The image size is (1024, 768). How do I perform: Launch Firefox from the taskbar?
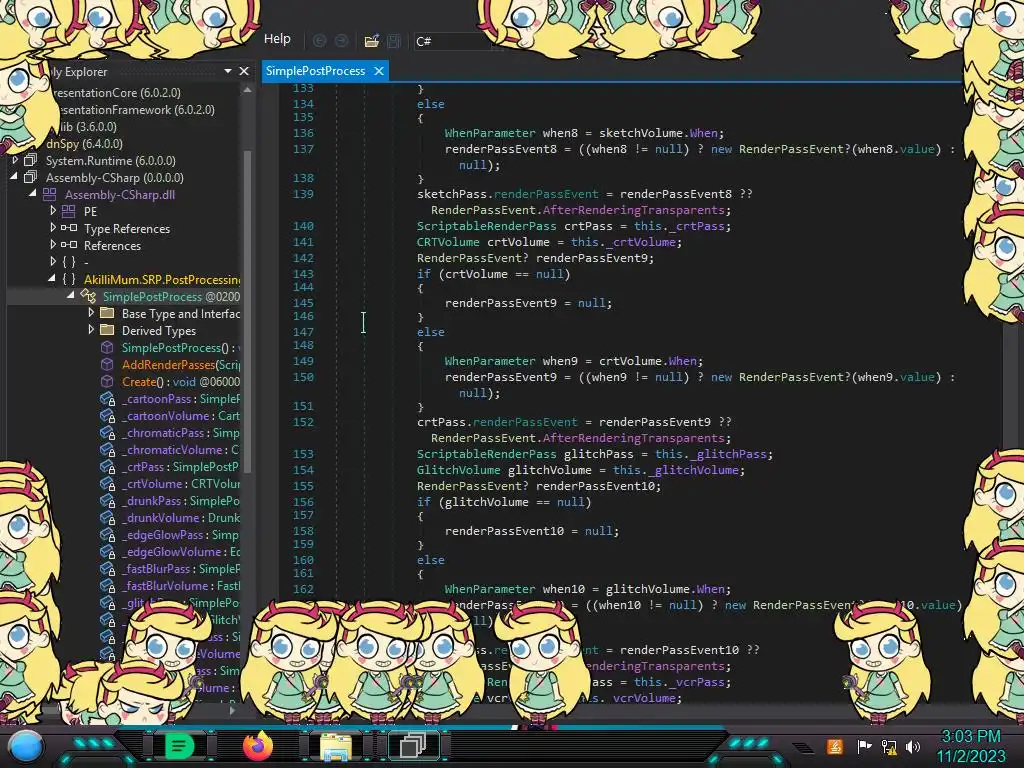257,746
